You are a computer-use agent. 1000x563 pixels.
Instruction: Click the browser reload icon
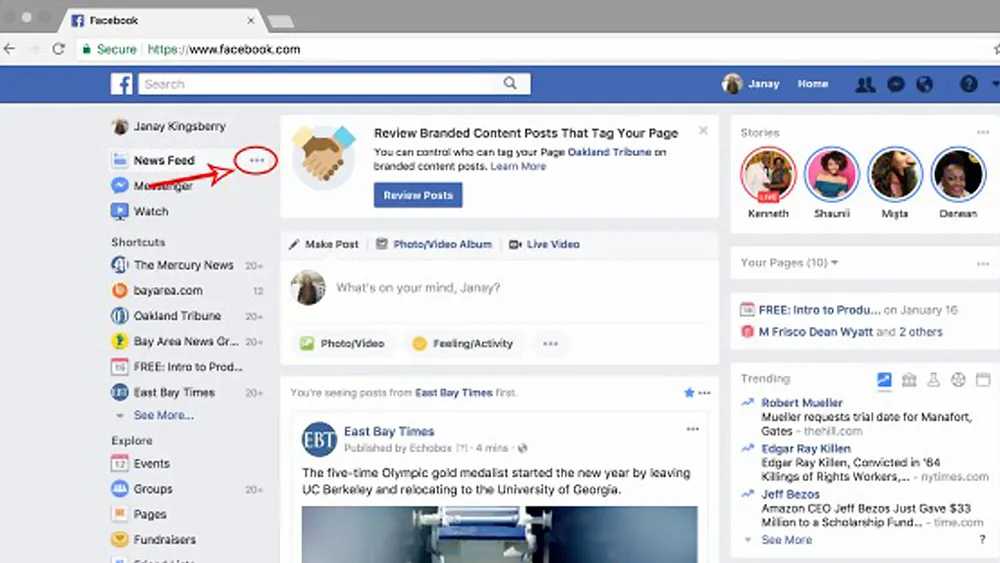[x=59, y=49]
